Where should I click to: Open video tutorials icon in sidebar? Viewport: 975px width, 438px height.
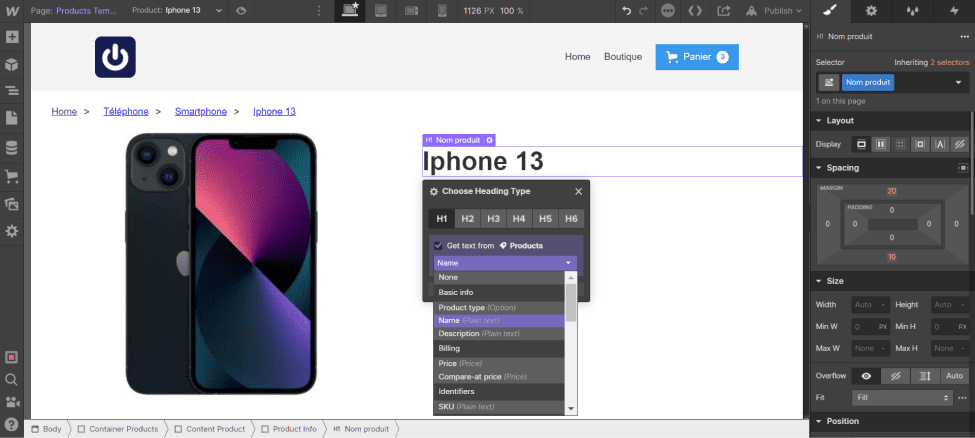point(11,401)
